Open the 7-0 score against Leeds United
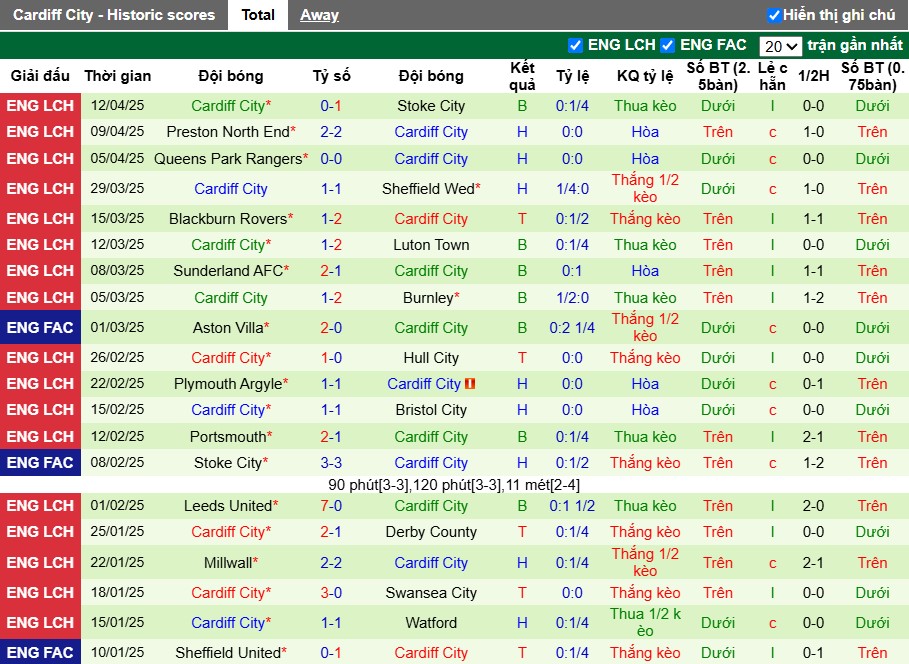The height and width of the screenshot is (664, 909). click(331, 506)
